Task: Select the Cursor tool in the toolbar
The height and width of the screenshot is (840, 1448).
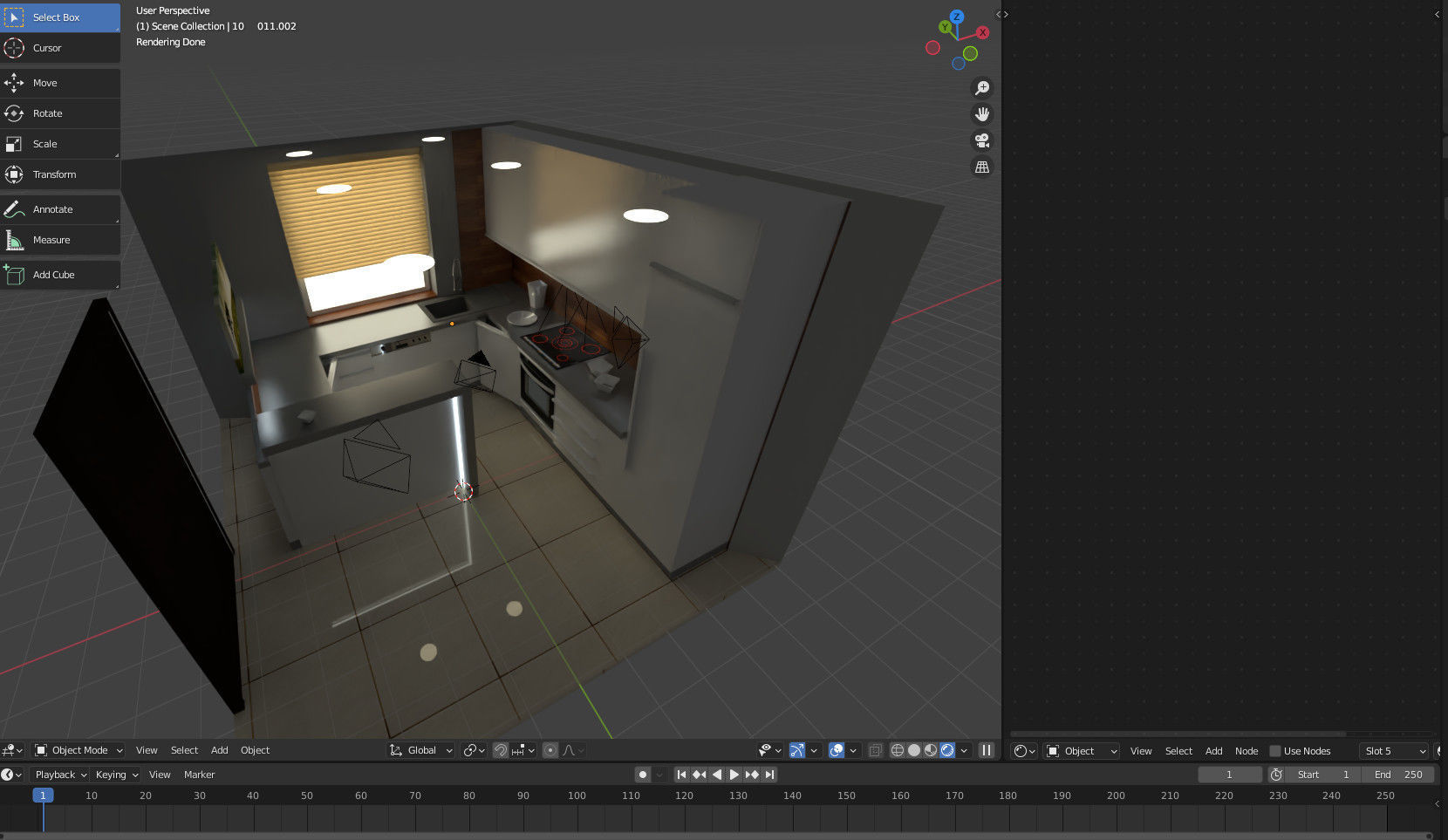Action: (x=48, y=48)
